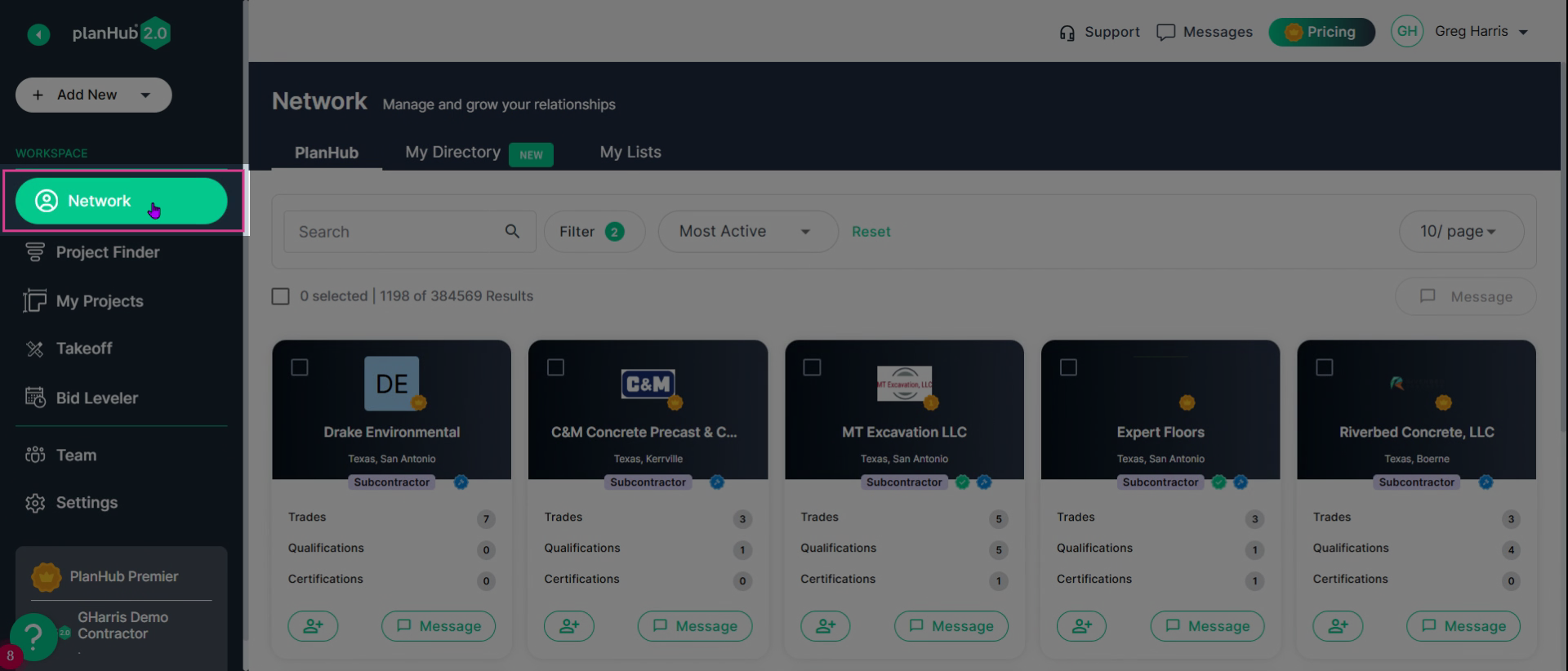Click green verified badge on Expert Floors
The image size is (1568, 671).
(x=1219, y=482)
